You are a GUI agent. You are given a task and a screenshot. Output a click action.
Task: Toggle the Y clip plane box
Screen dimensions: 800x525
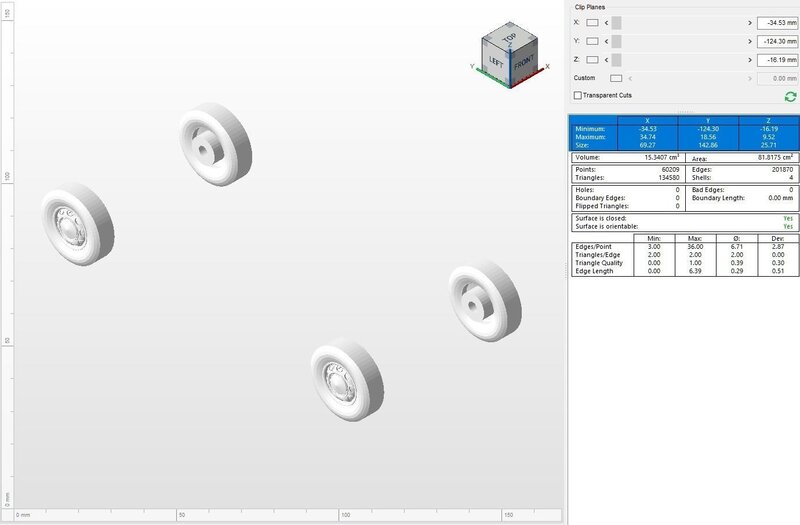[593, 41]
